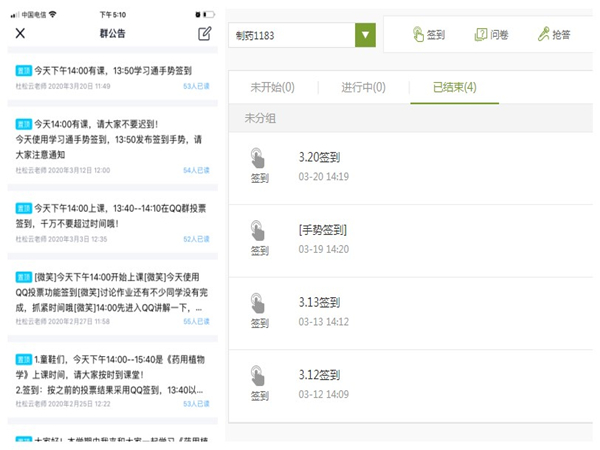
Task: Open the 3.12签到 record title
Action: [x=320, y=375]
